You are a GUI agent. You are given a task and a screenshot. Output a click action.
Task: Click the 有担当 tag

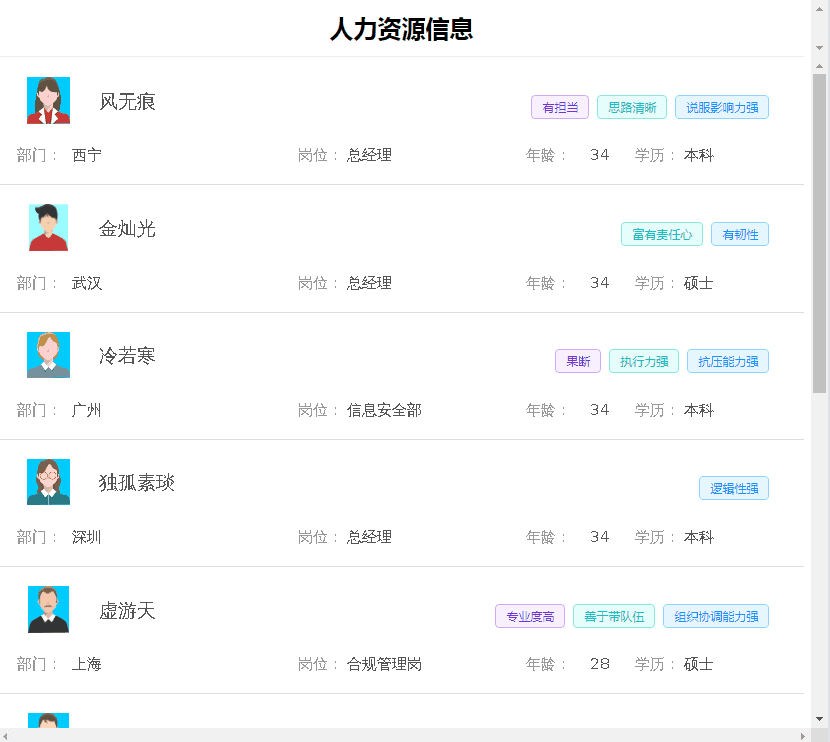point(560,107)
